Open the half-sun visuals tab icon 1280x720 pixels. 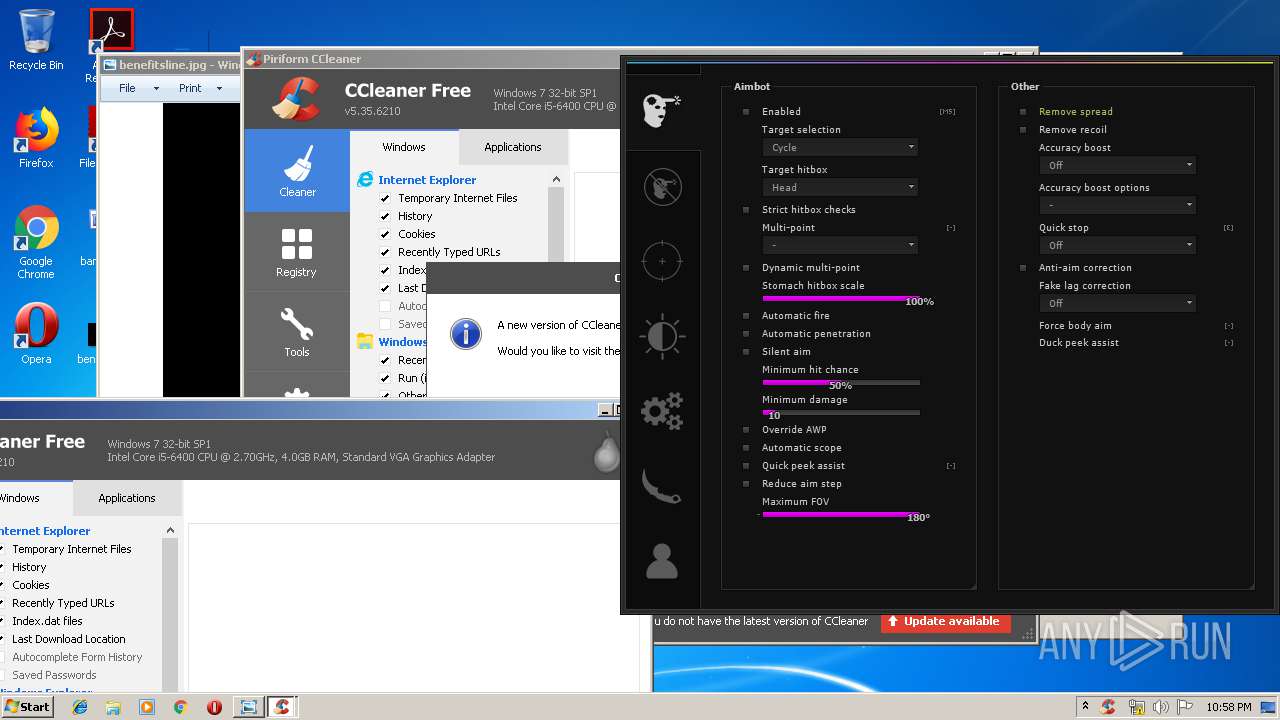(662, 336)
